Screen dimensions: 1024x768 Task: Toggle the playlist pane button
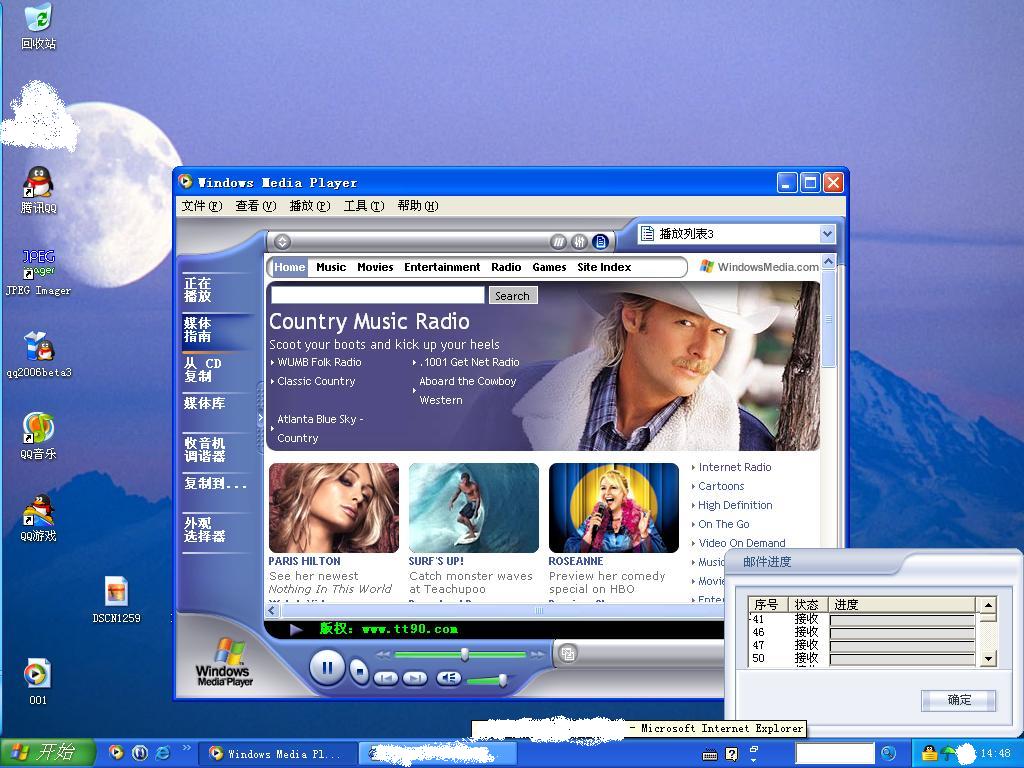[x=601, y=242]
